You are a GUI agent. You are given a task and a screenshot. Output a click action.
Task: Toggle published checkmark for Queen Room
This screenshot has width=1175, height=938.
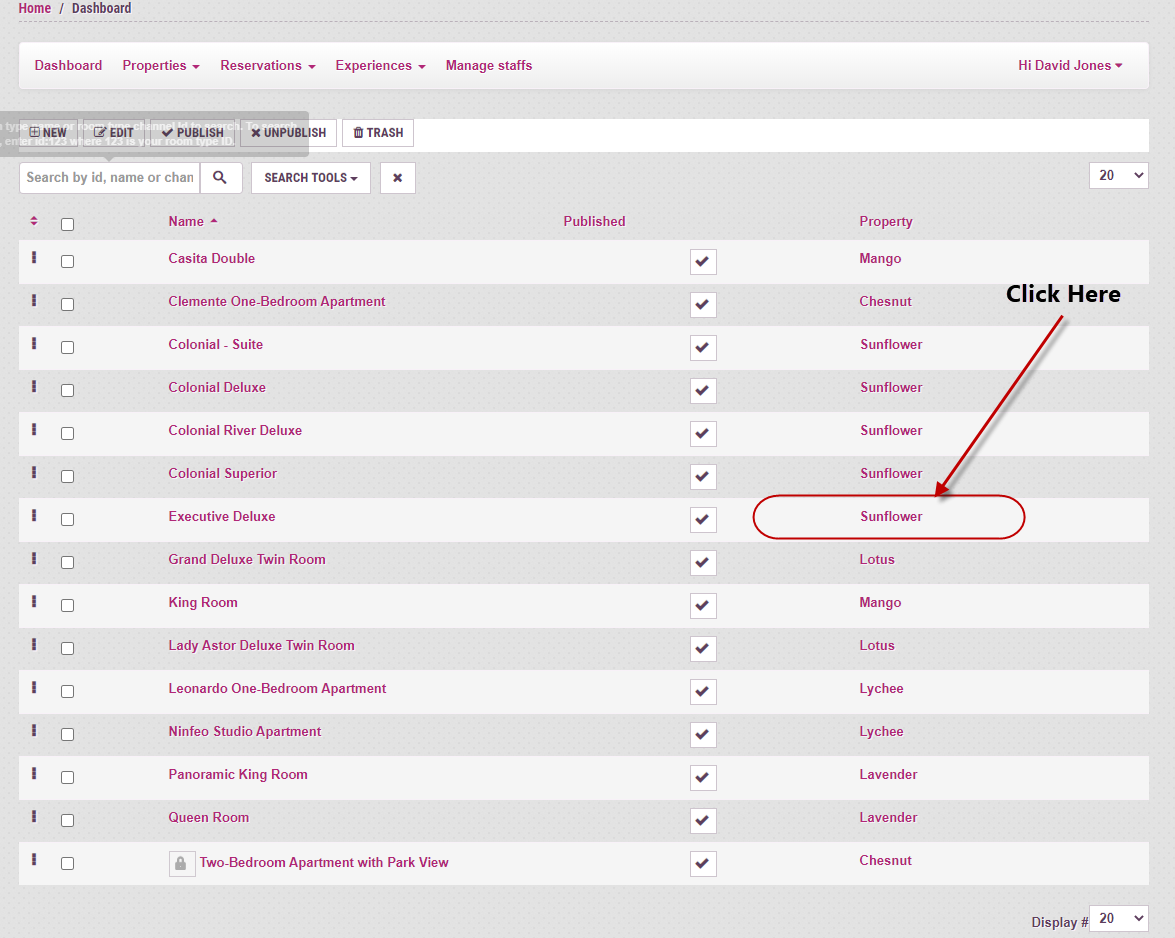click(x=703, y=821)
